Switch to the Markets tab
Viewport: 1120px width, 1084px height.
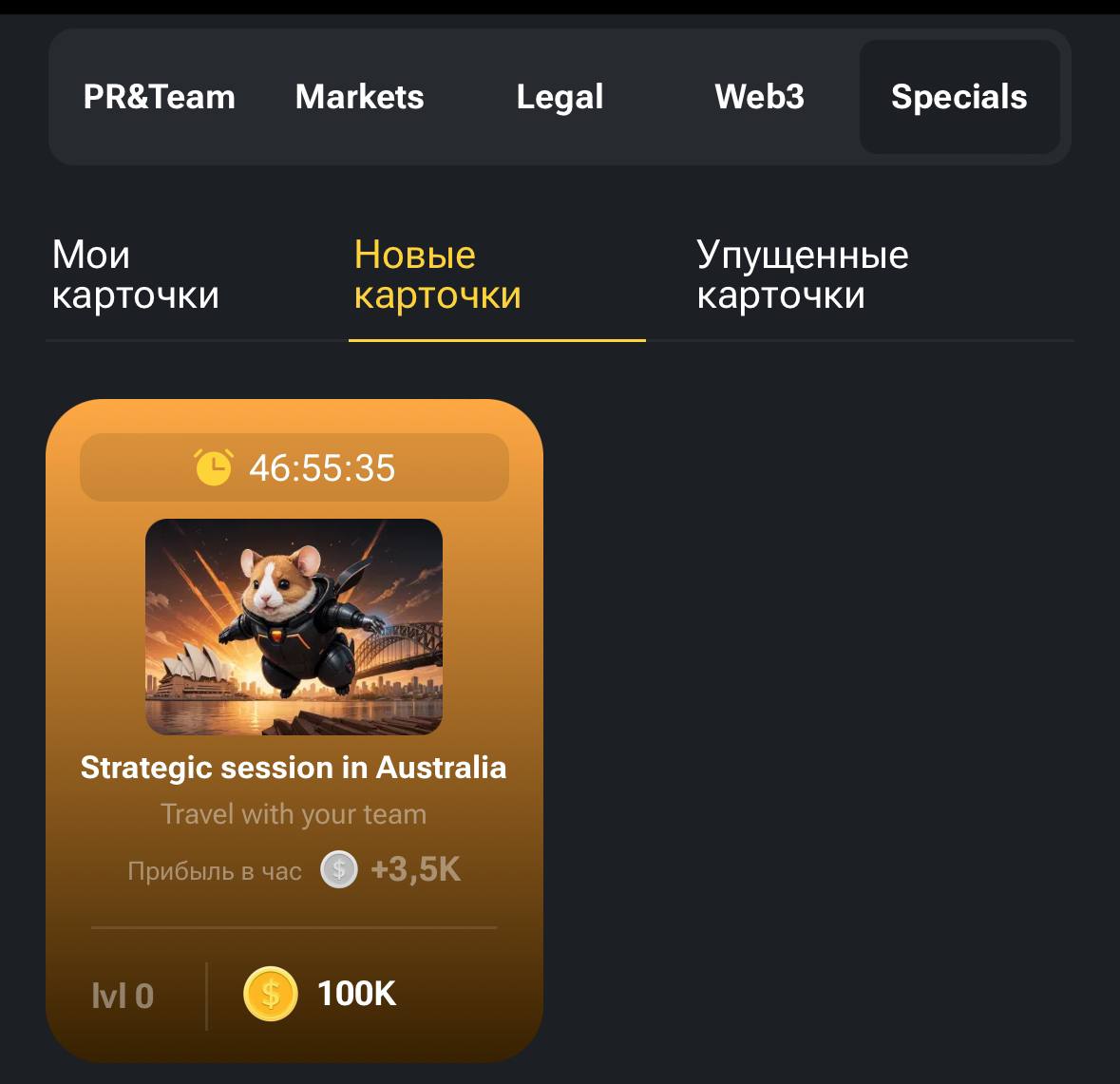(x=359, y=97)
